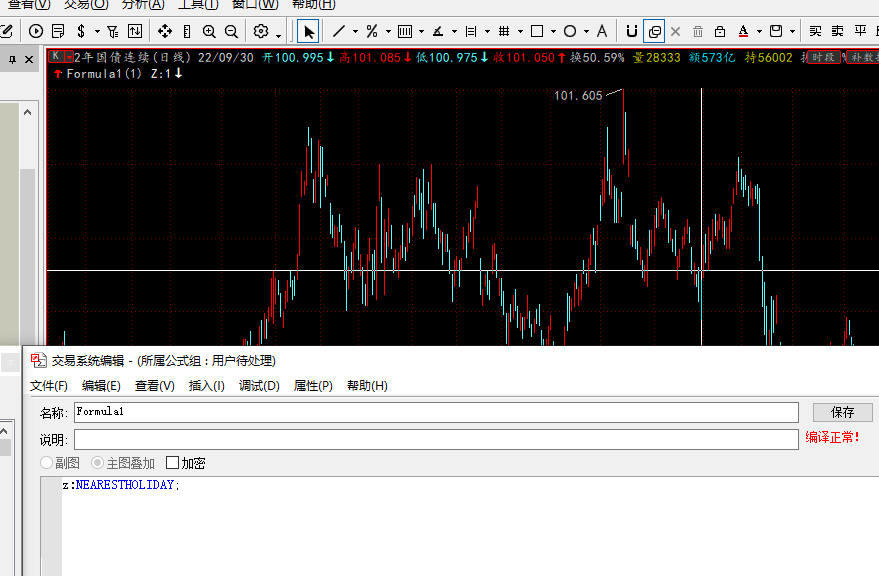
Task: Click the 编译正常! compile status text
Action: (x=832, y=437)
